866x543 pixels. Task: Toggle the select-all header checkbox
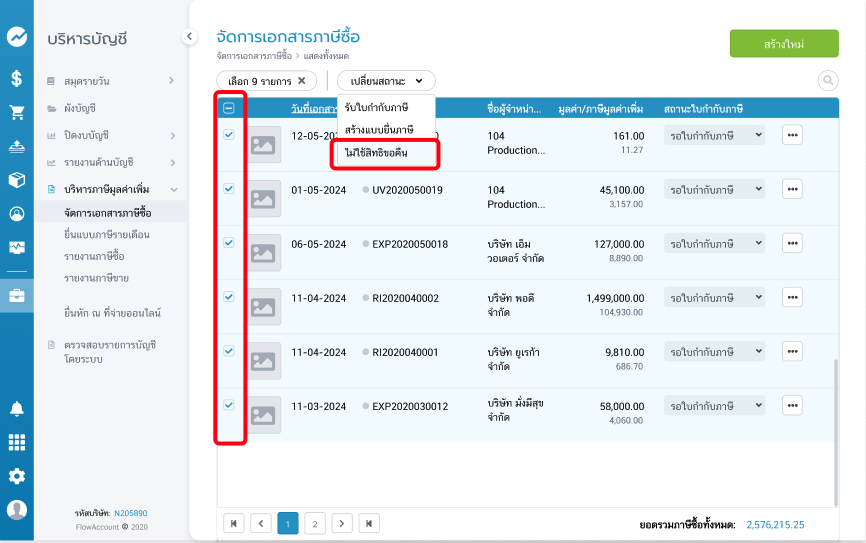tap(228, 108)
